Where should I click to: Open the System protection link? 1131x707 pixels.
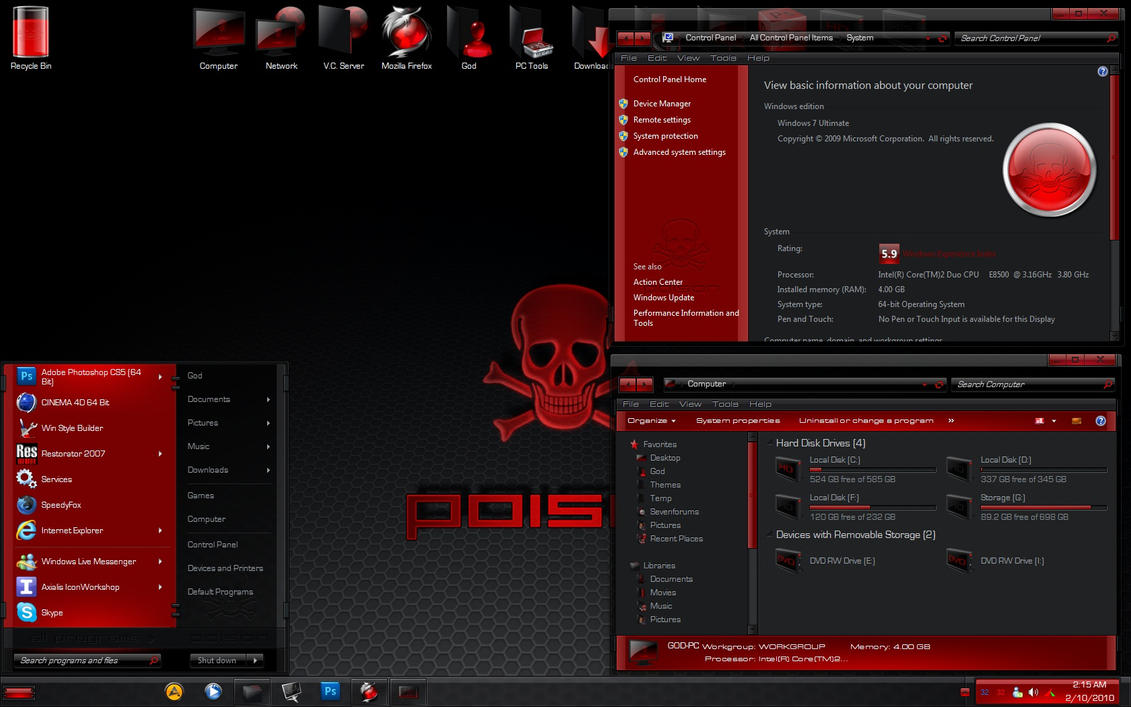point(665,136)
